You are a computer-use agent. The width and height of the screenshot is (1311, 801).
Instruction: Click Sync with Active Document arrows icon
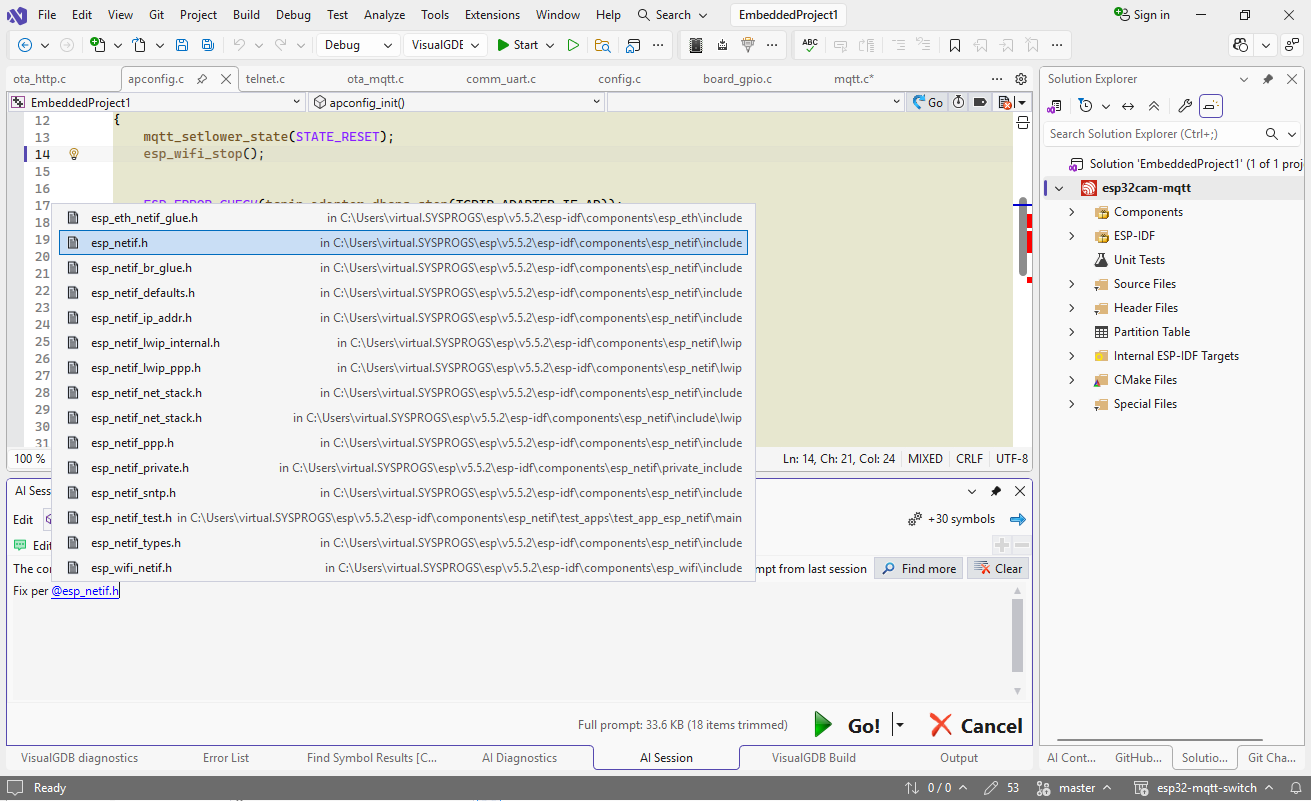[x=1128, y=106]
